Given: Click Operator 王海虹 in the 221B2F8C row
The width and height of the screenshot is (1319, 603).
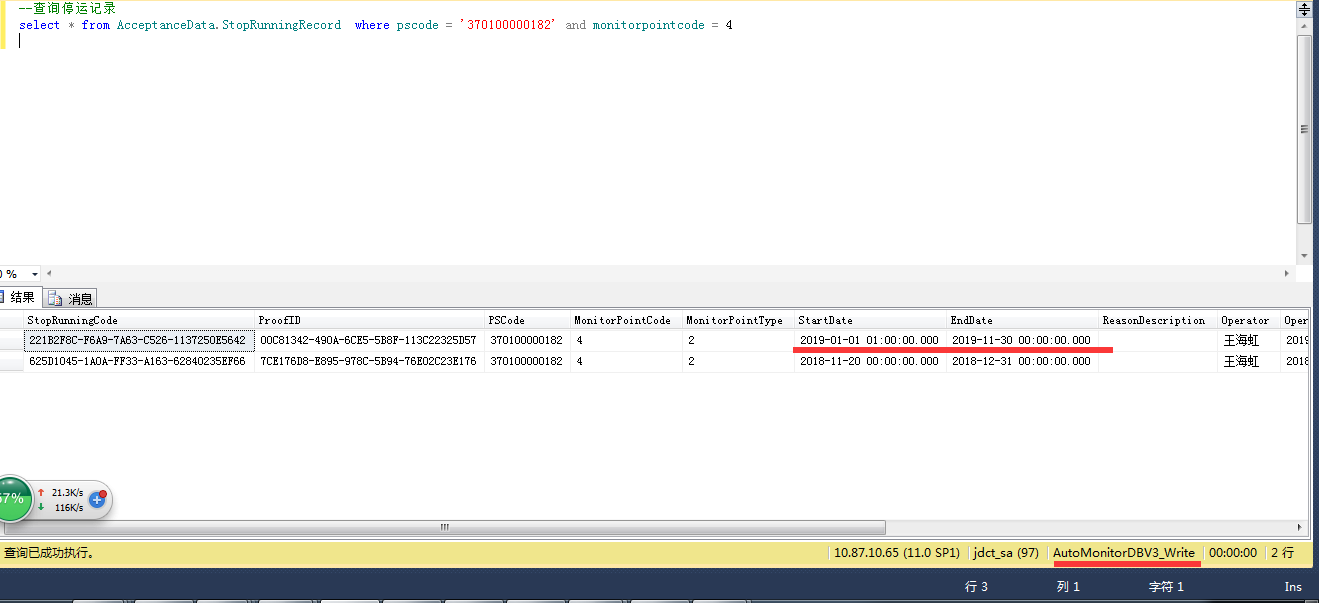Looking at the screenshot, I should pos(1248,340).
